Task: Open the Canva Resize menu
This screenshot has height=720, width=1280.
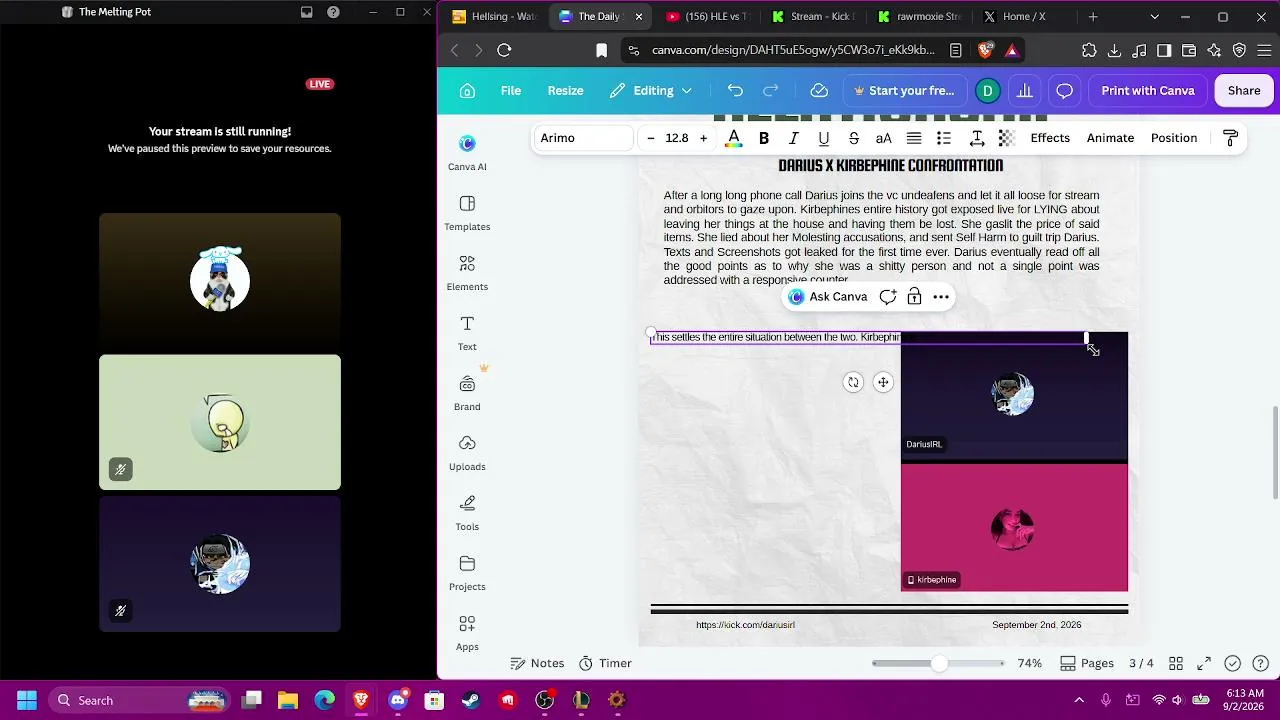Action: 565,91
